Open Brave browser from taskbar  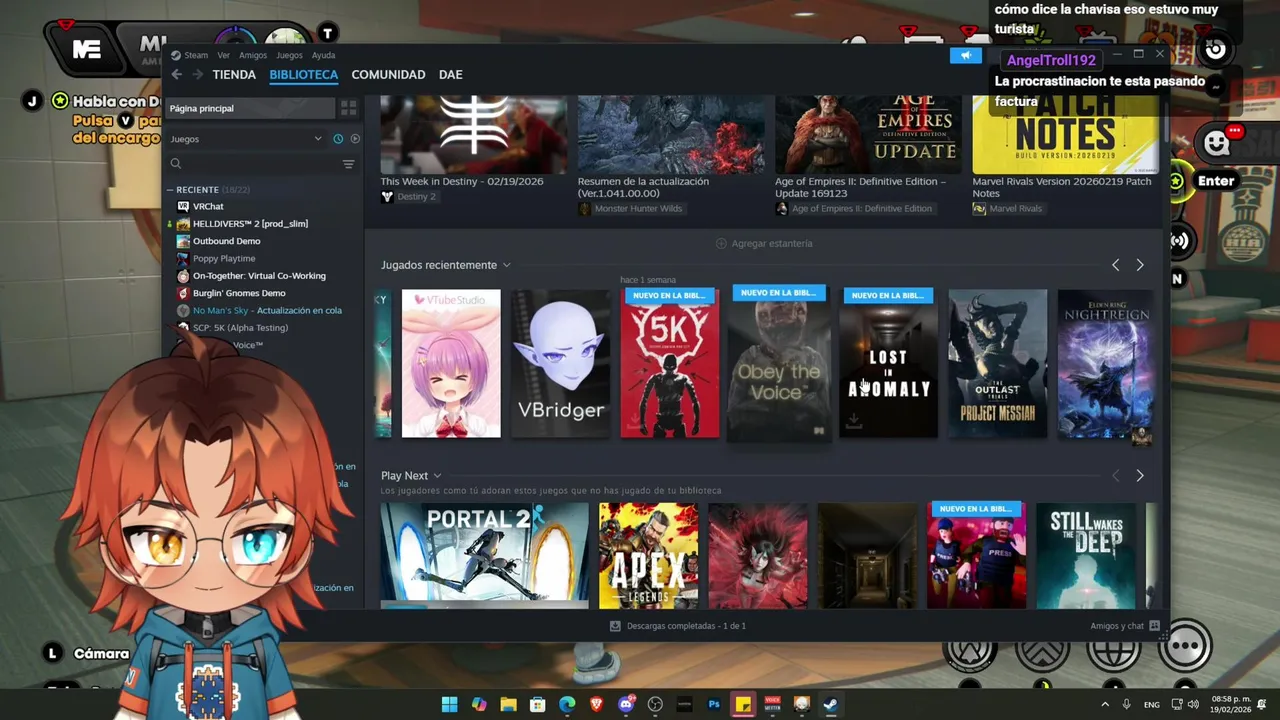[596, 704]
